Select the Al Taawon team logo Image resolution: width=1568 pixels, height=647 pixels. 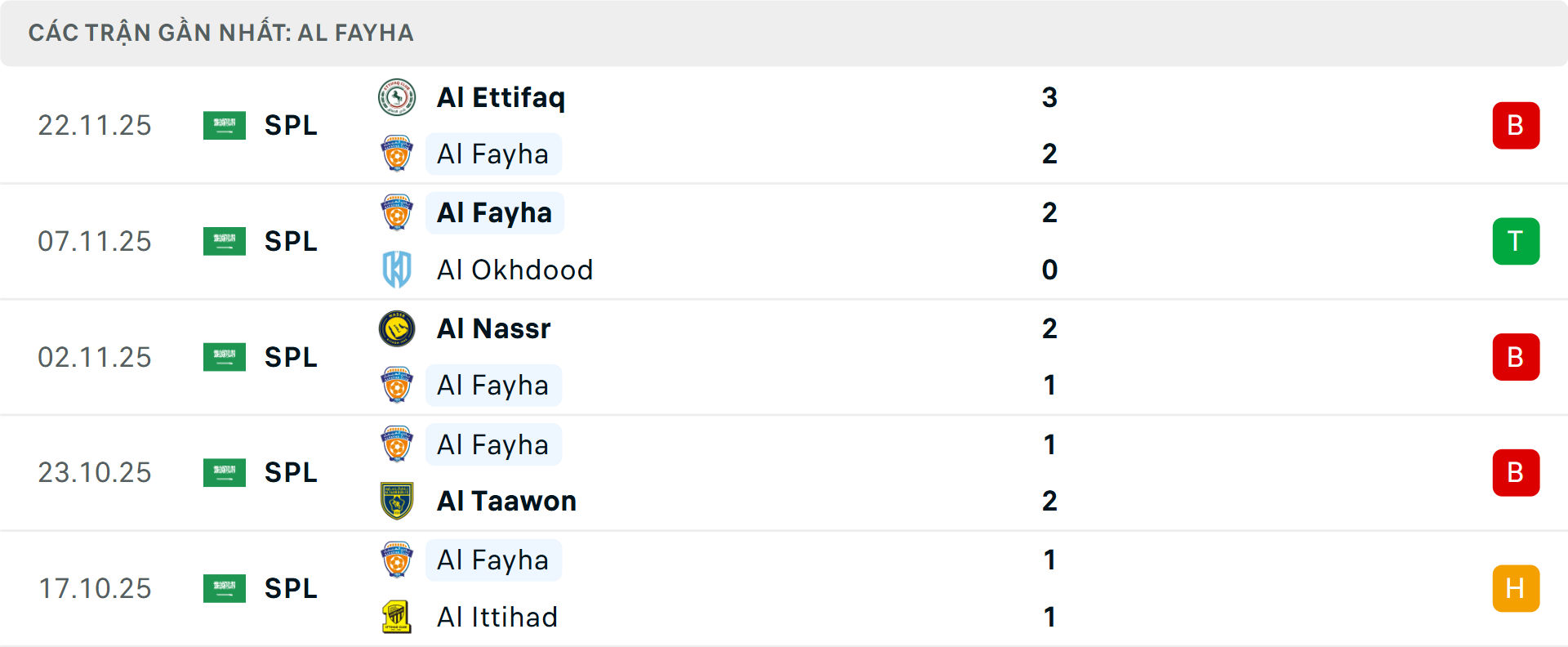click(397, 501)
